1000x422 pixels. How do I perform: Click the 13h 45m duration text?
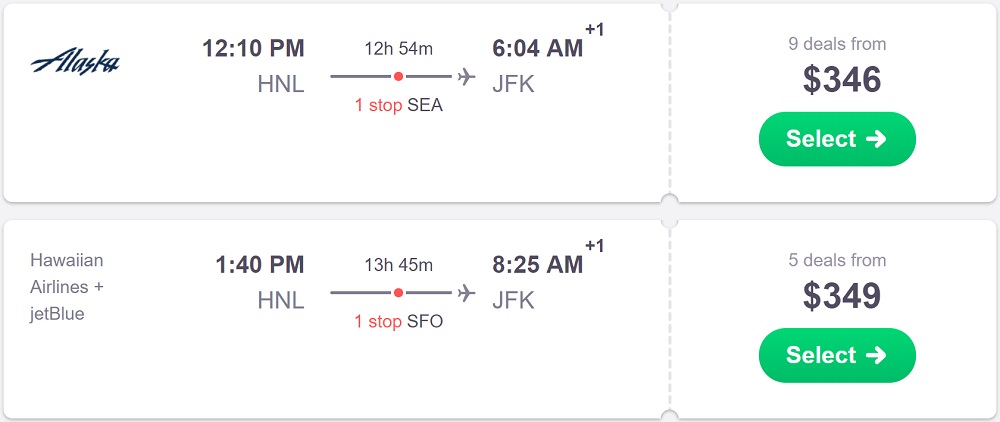coord(398,265)
